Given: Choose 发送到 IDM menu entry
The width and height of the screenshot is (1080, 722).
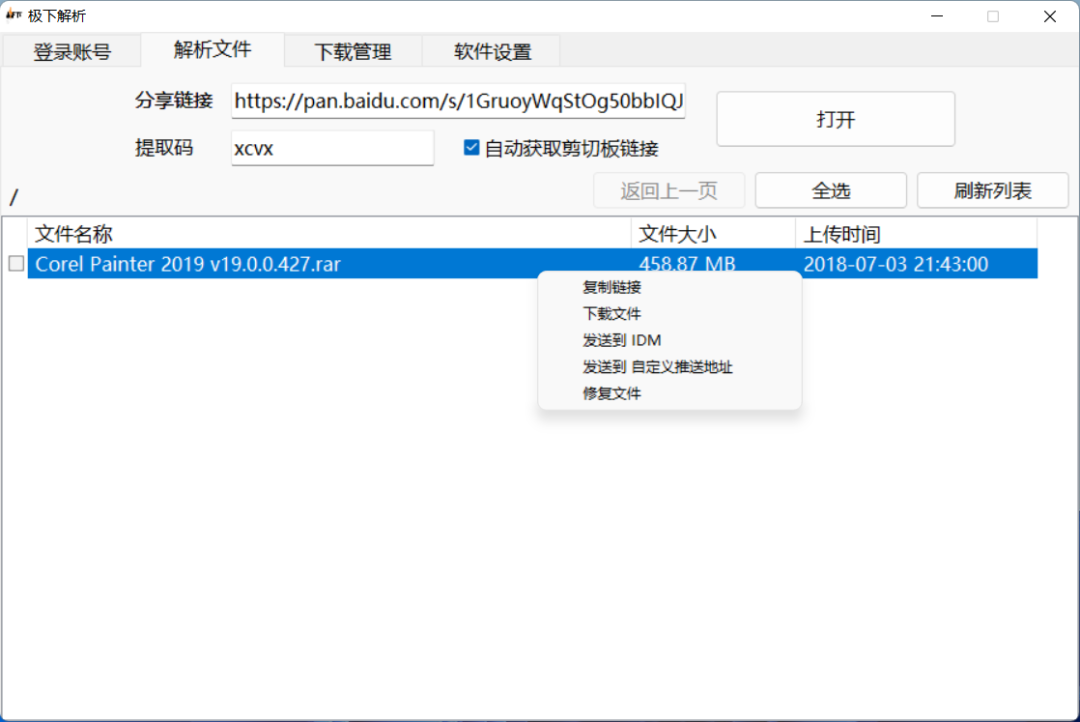Looking at the screenshot, I should (x=621, y=340).
